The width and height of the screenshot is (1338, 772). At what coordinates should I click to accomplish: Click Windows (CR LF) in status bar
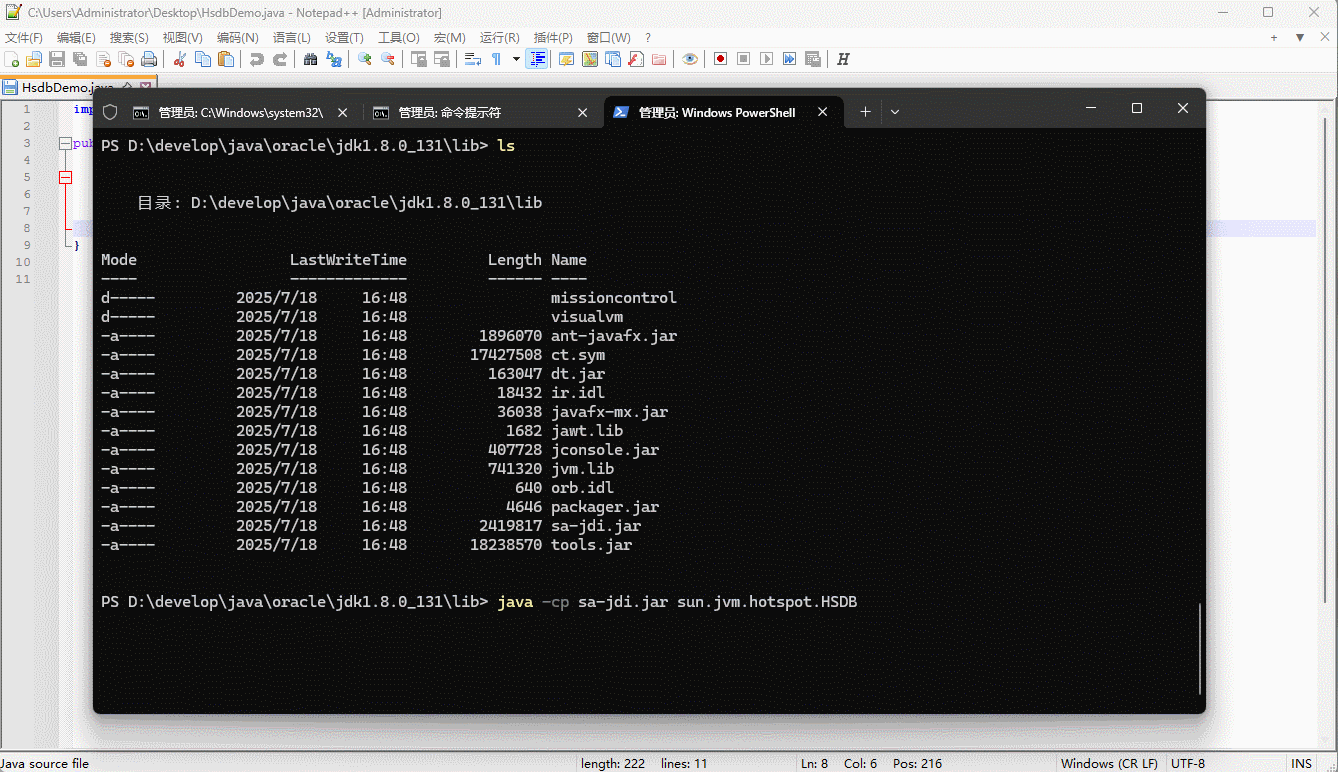(1109, 763)
